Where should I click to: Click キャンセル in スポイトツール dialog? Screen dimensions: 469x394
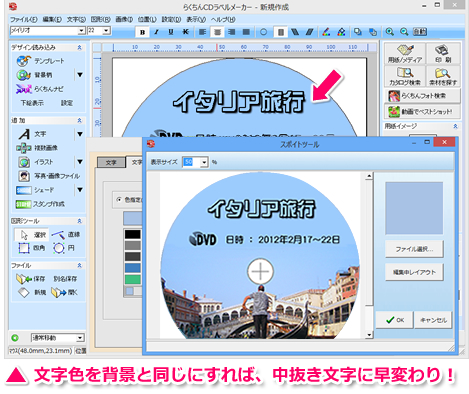coord(433,320)
